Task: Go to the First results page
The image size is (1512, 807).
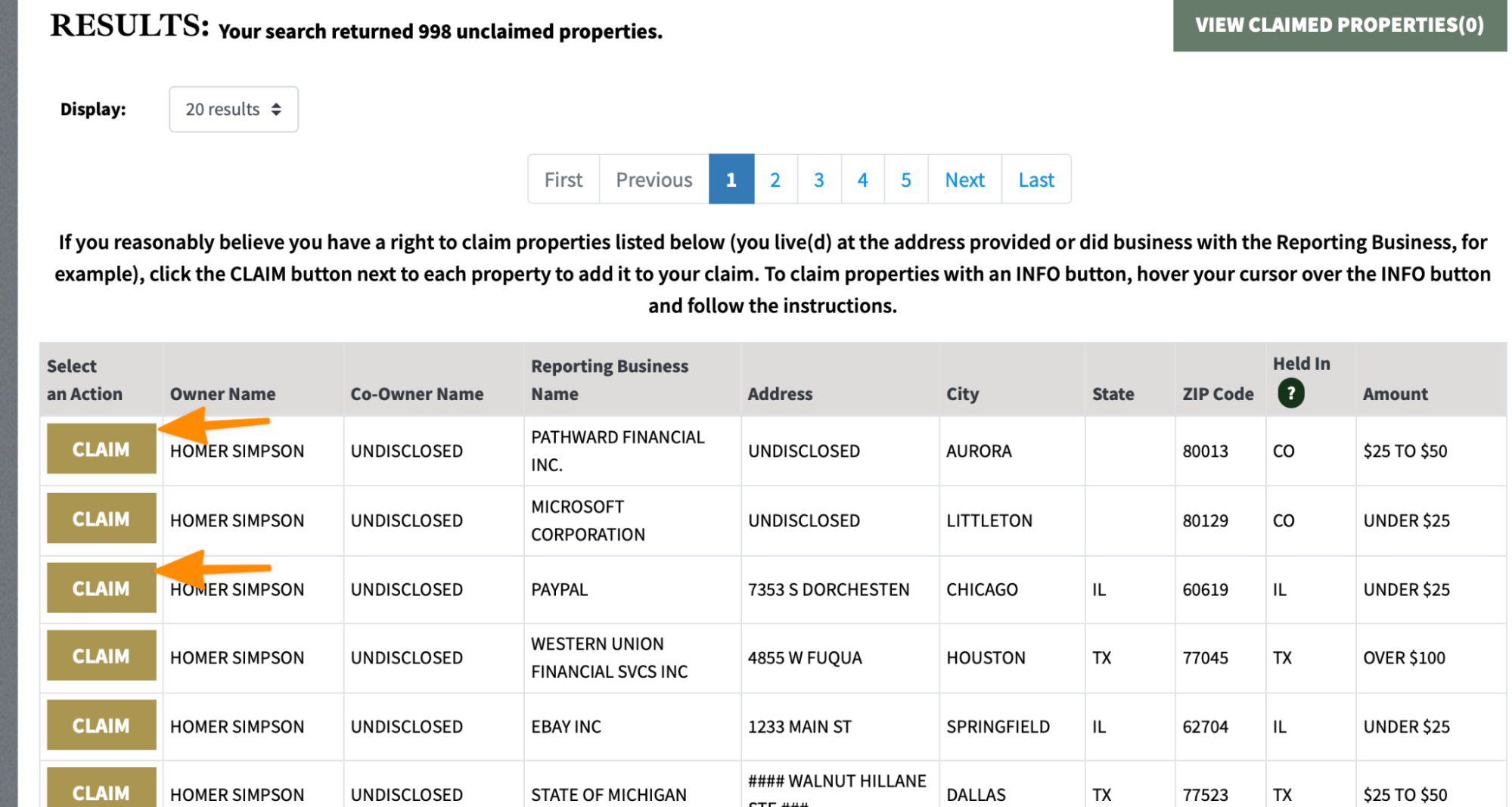Action: (564, 179)
